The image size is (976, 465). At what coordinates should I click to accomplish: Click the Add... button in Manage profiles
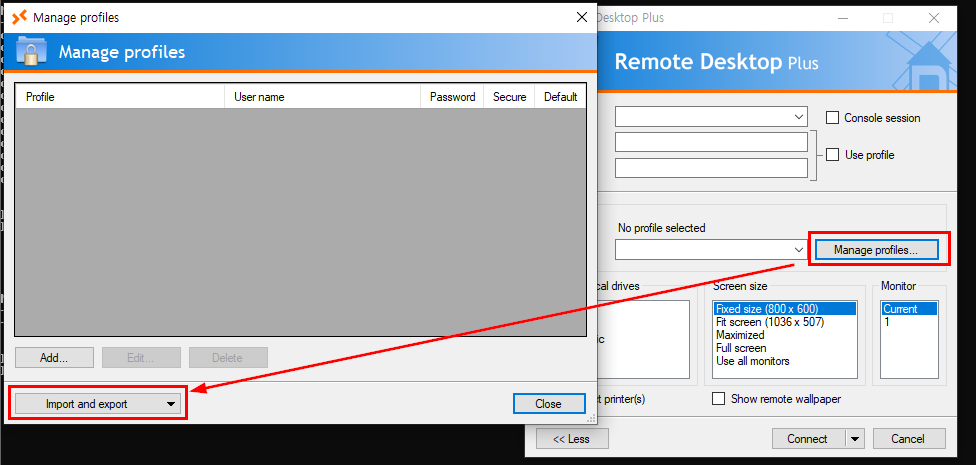(x=54, y=358)
